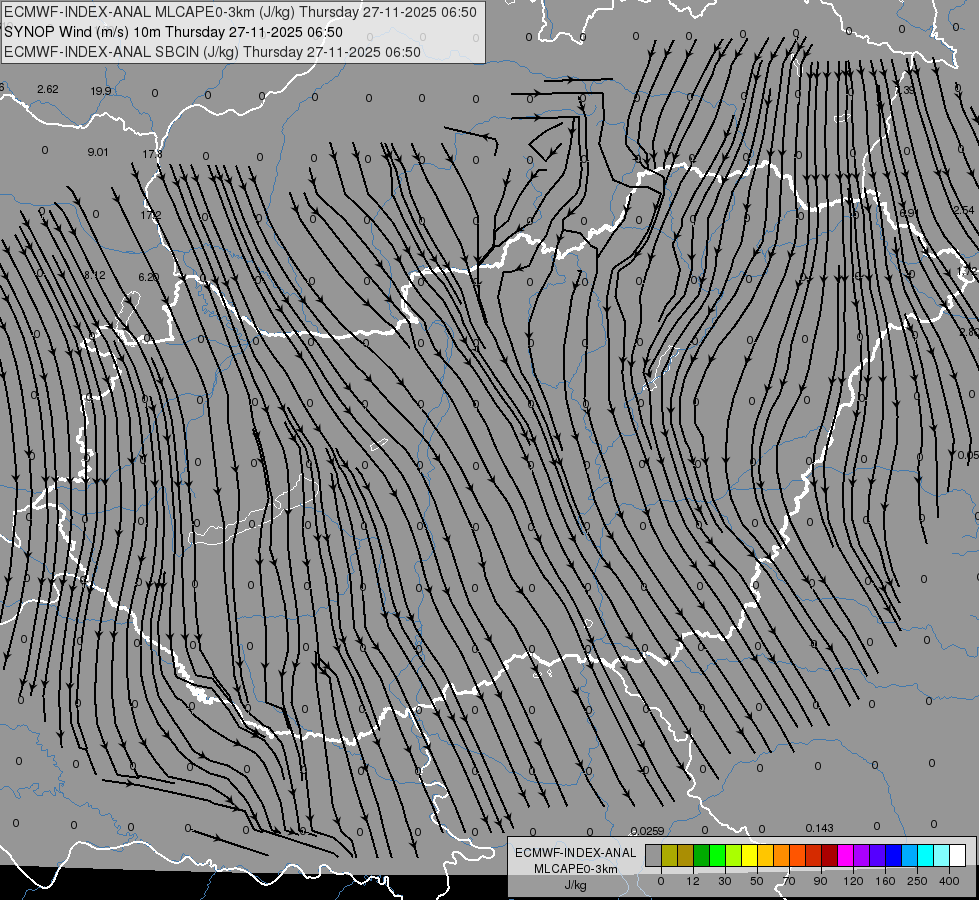This screenshot has height=900, width=979.
Task: Pick the white swatch at legend end
Action: coord(957,855)
